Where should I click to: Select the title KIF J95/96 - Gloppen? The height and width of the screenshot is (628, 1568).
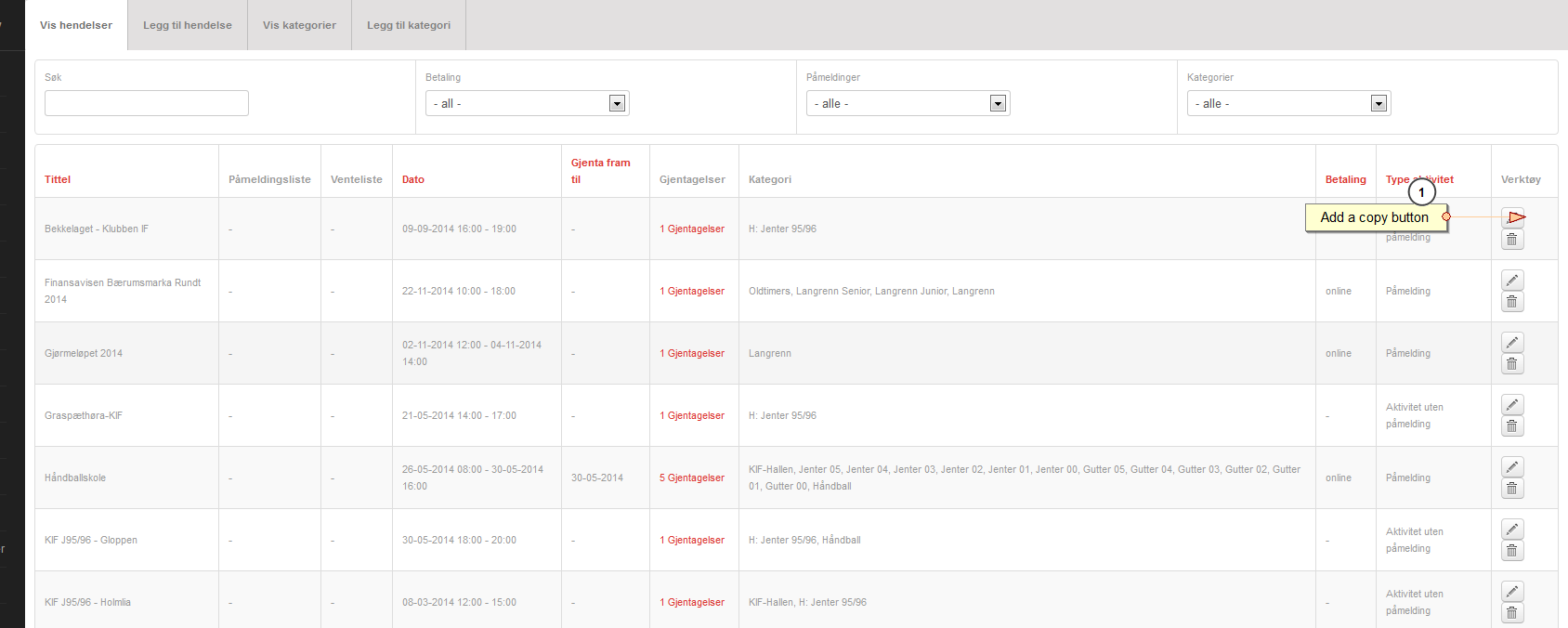coord(91,540)
